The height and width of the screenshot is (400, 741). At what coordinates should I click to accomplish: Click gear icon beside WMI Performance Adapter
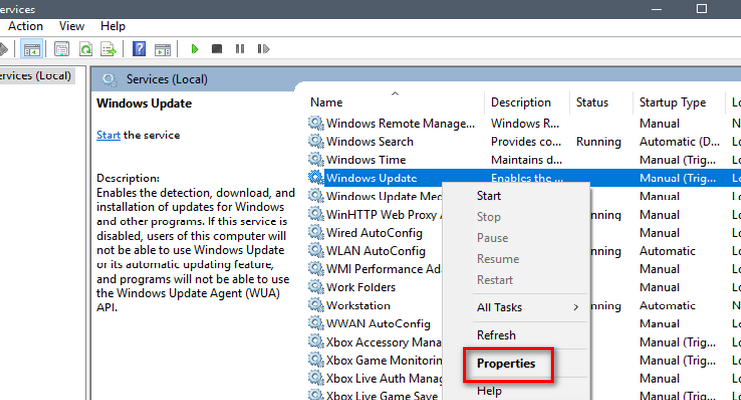pos(316,269)
